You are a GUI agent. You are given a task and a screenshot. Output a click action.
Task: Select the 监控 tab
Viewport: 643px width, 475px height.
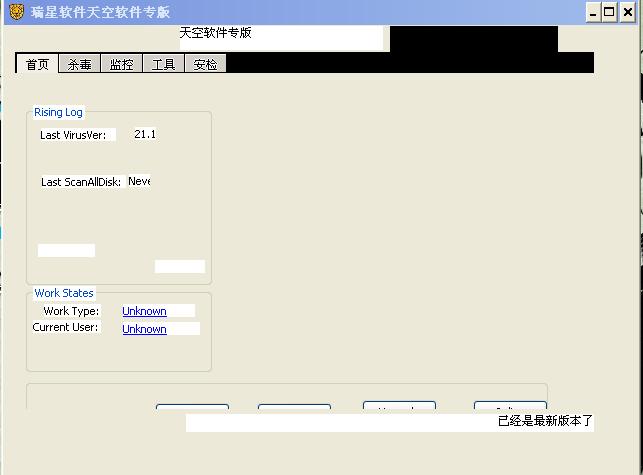(x=121, y=64)
